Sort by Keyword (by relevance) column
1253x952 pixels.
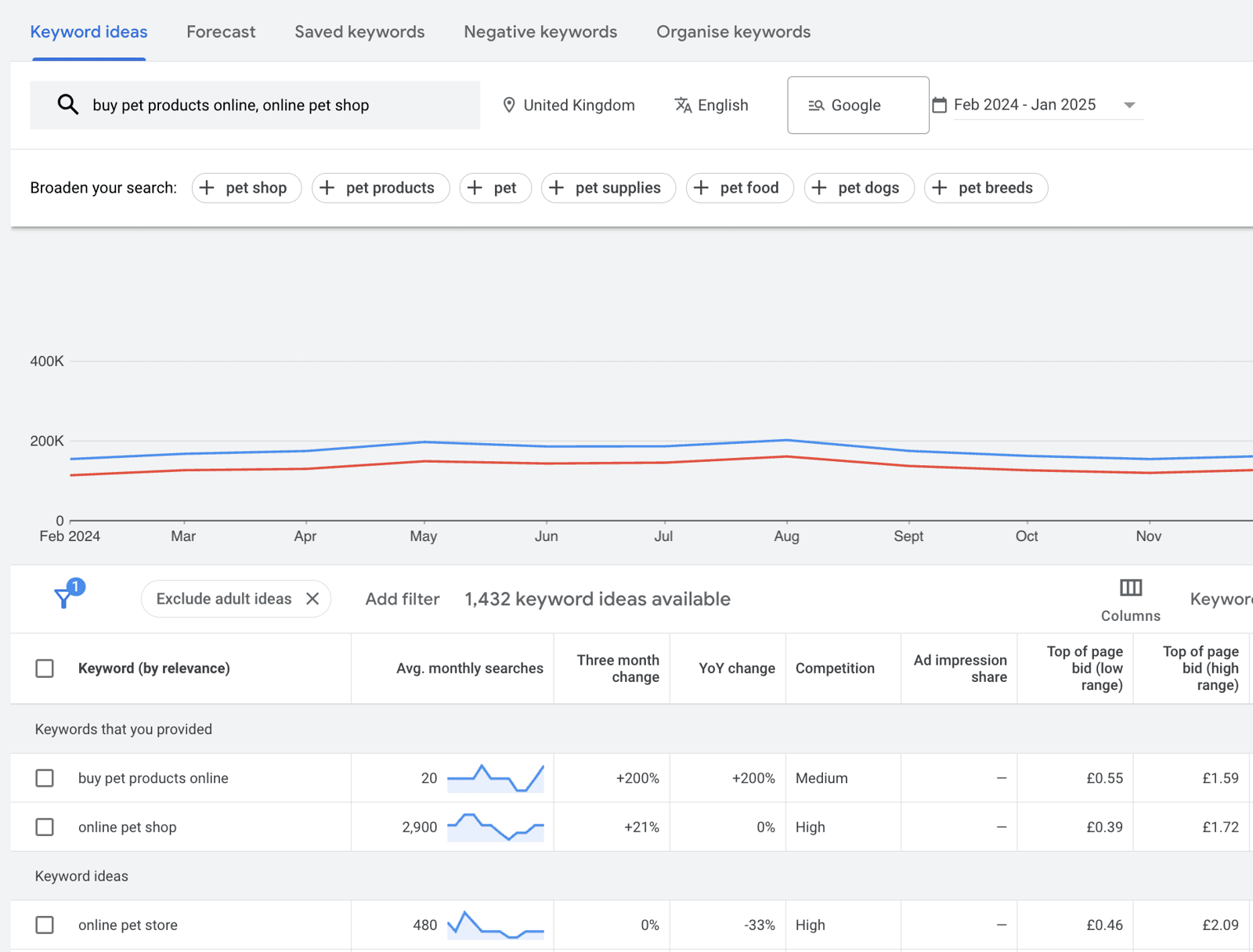point(154,669)
